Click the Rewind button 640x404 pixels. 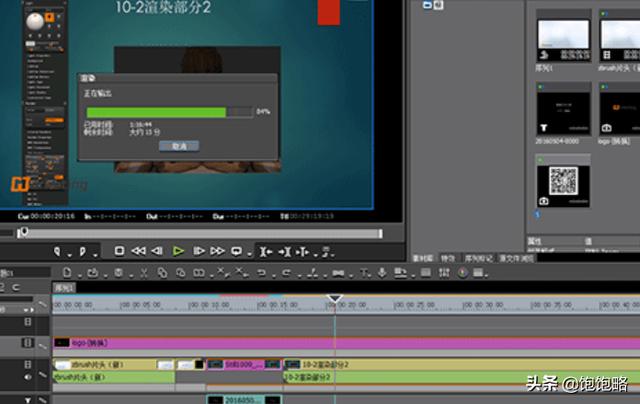(139, 251)
